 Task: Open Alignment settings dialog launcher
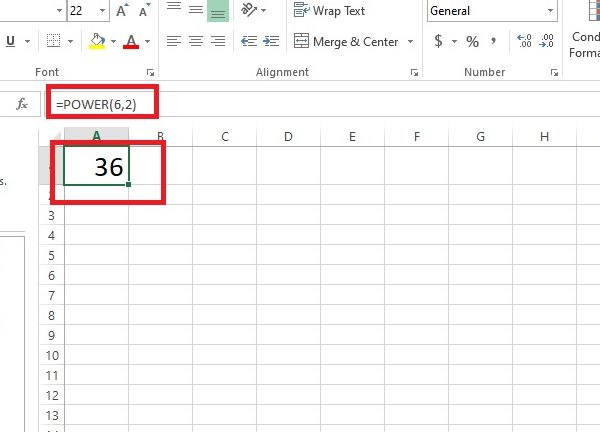tap(414, 72)
